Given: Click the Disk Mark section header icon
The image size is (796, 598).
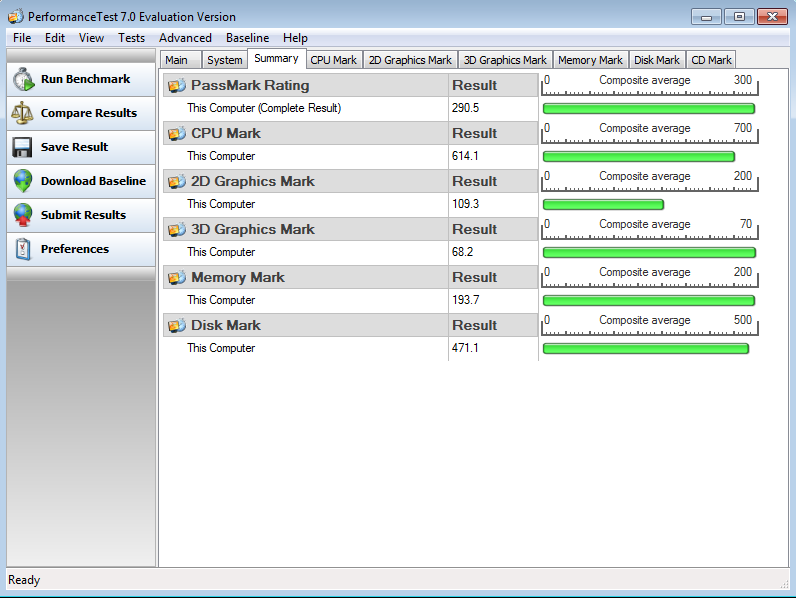Looking at the screenshot, I should click(177, 325).
